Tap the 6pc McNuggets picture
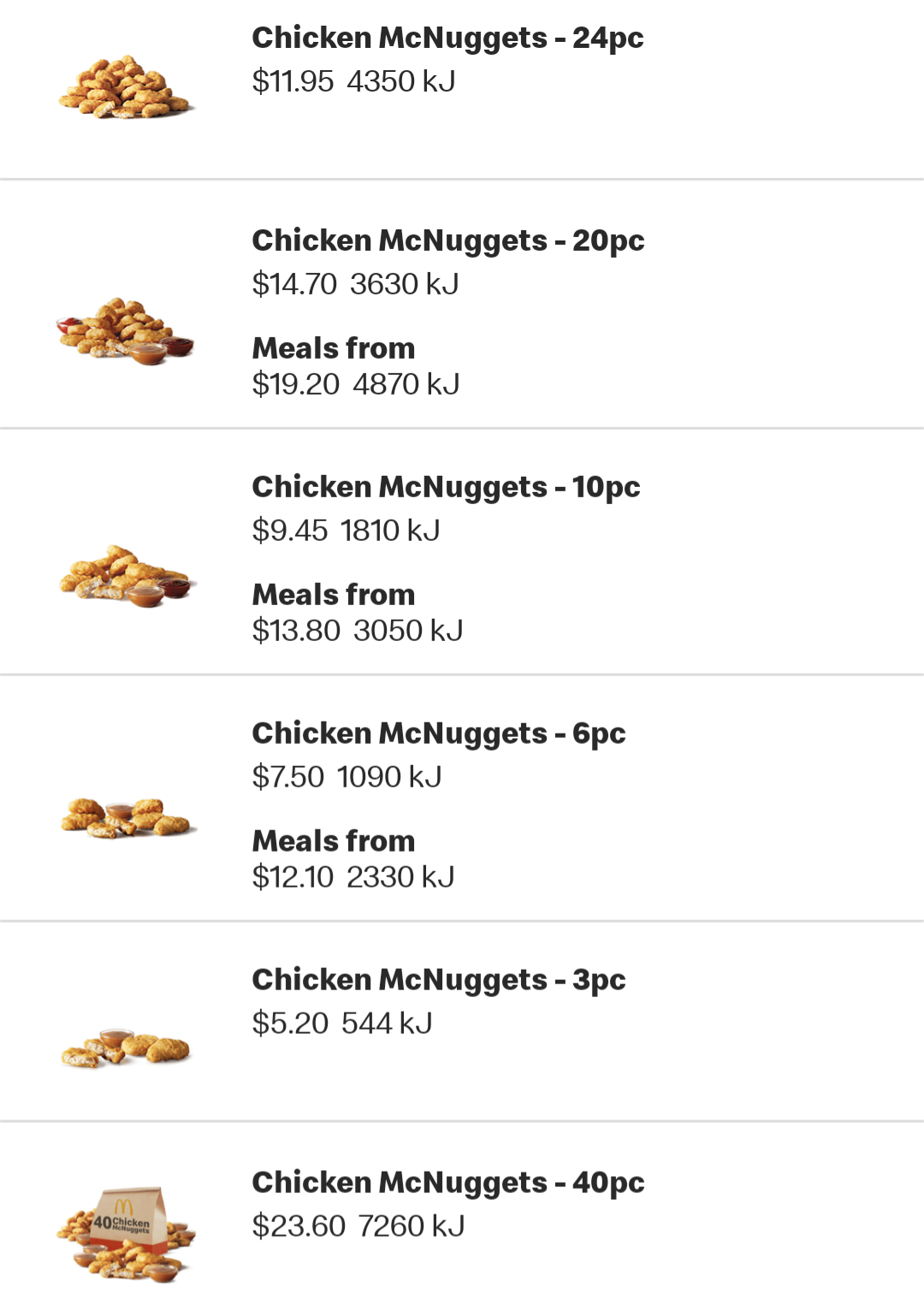The image size is (924, 1306). coord(128,817)
